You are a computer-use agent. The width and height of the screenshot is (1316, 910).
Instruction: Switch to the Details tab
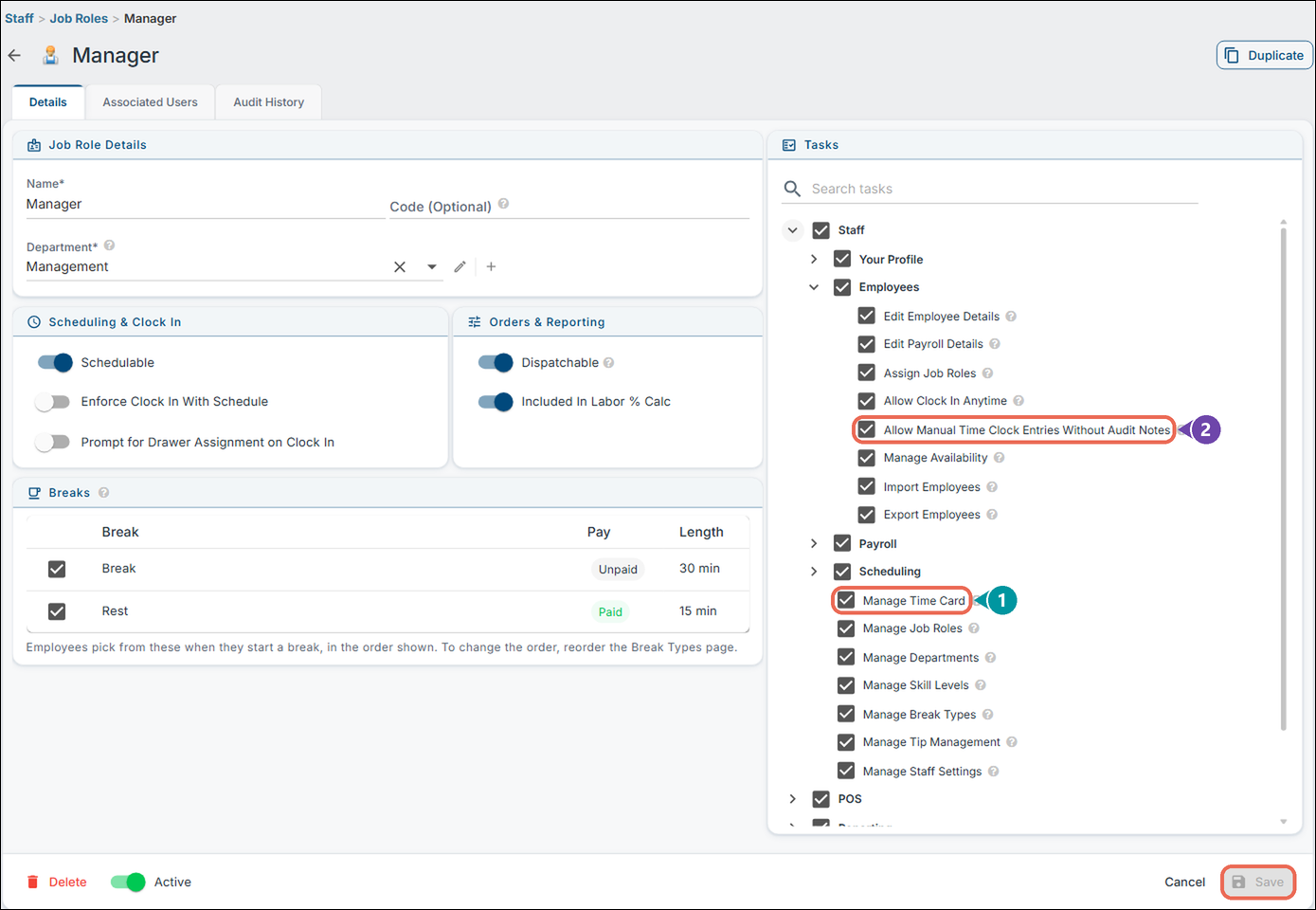click(x=48, y=102)
